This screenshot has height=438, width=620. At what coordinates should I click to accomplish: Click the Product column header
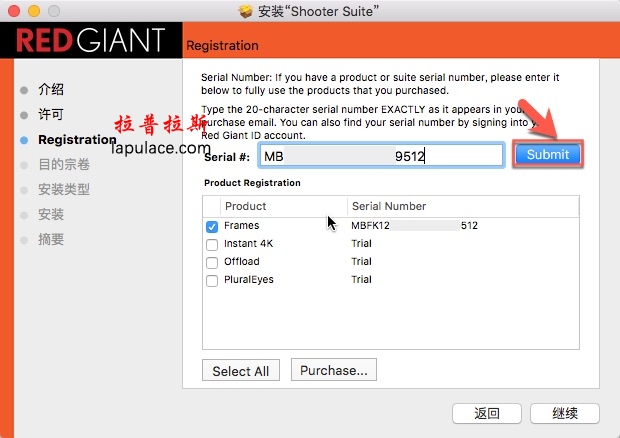click(246, 206)
